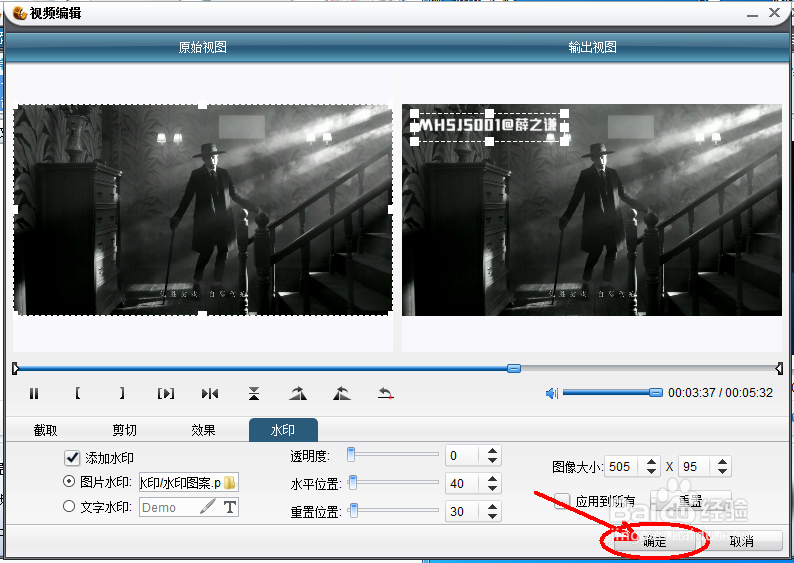Uncheck the 添加水印 checkbox

tap(72, 458)
